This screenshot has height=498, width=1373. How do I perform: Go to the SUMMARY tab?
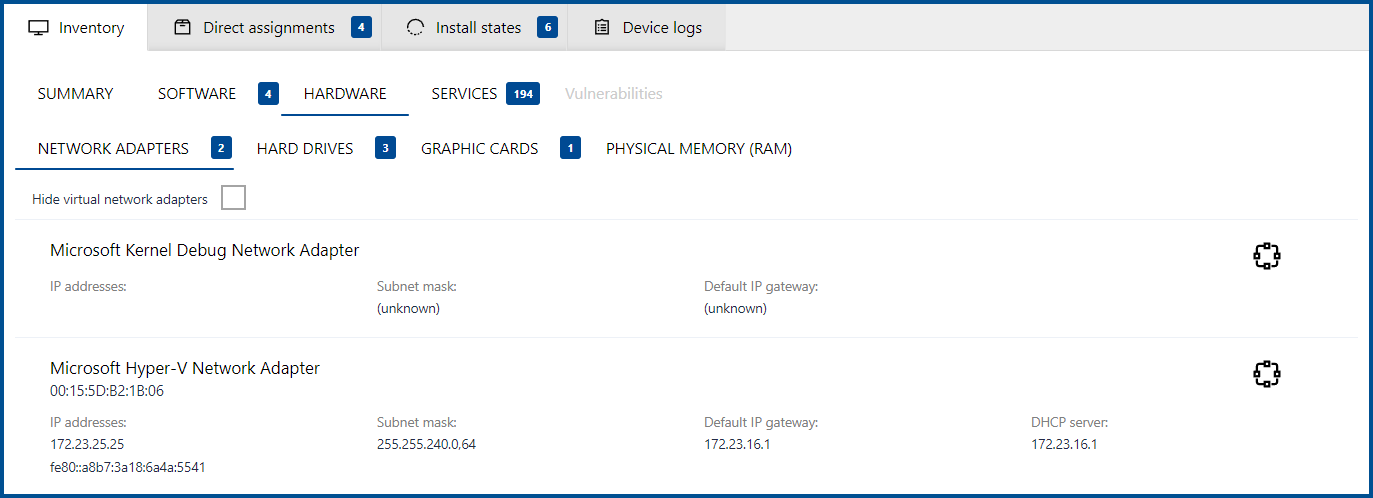pyautogui.click(x=75, y=94)
